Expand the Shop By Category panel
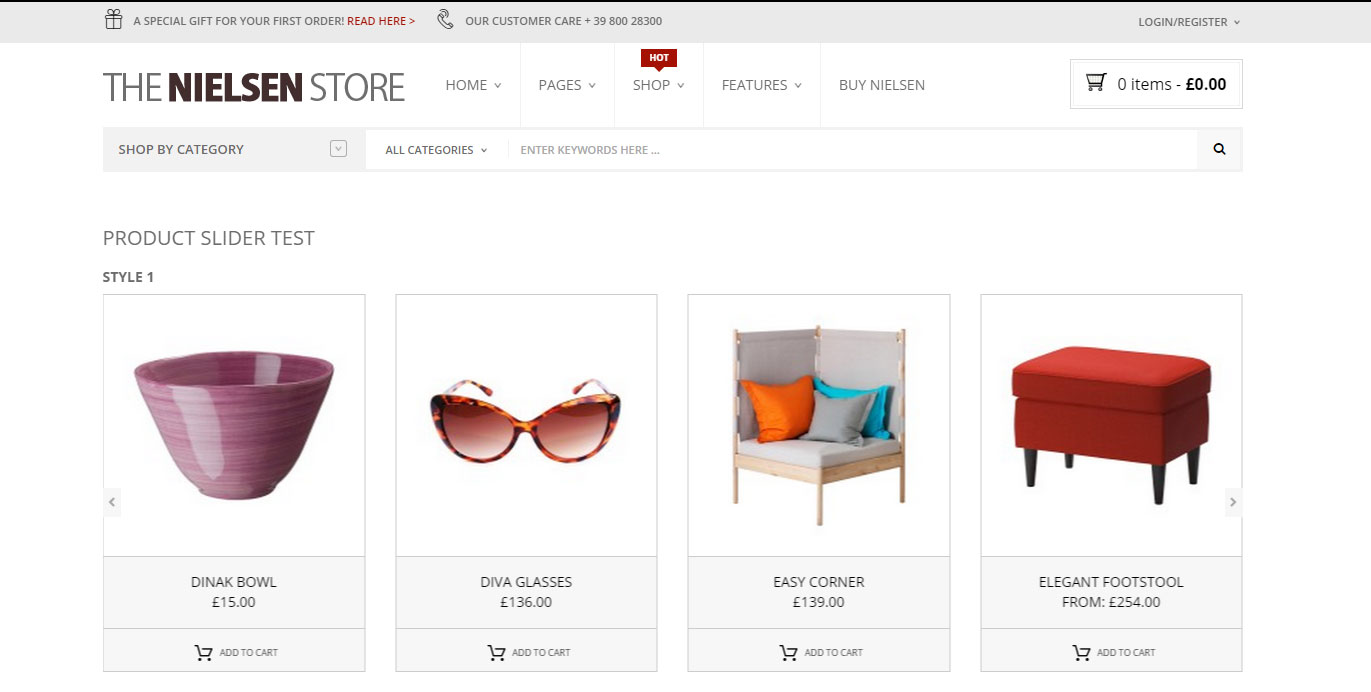The width and height of the screenshot is (1371, 692). (338, 149)
